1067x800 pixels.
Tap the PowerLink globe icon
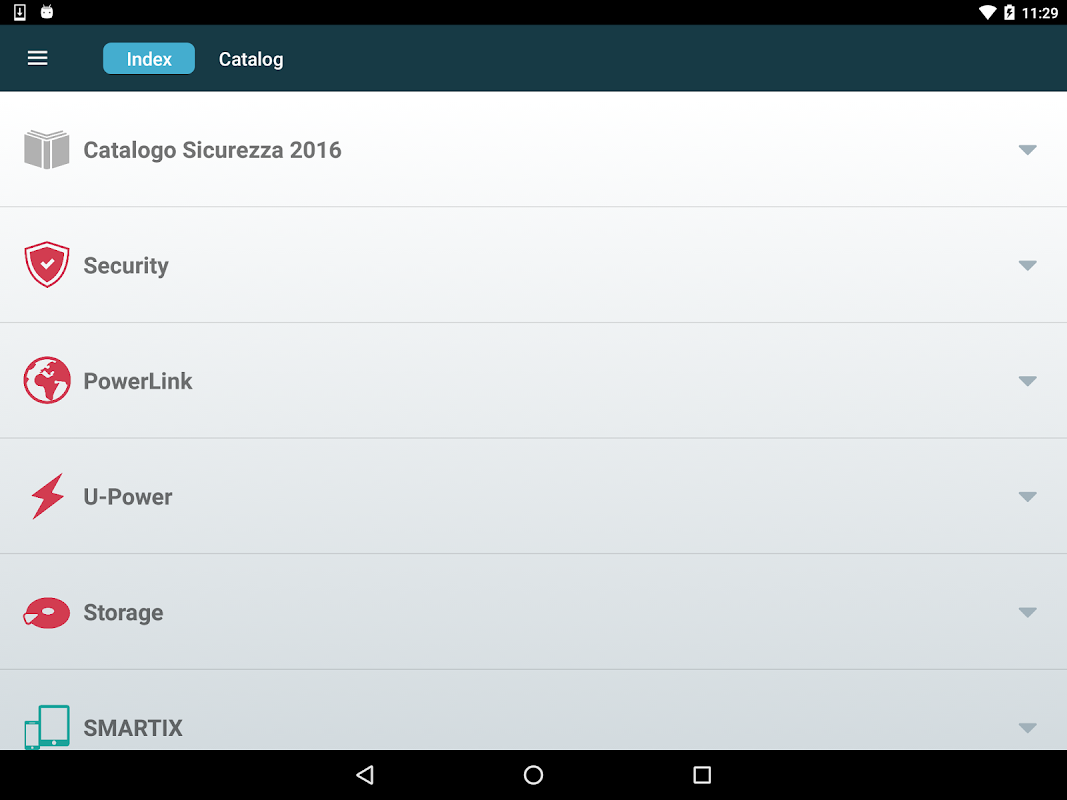click(47, 380)
